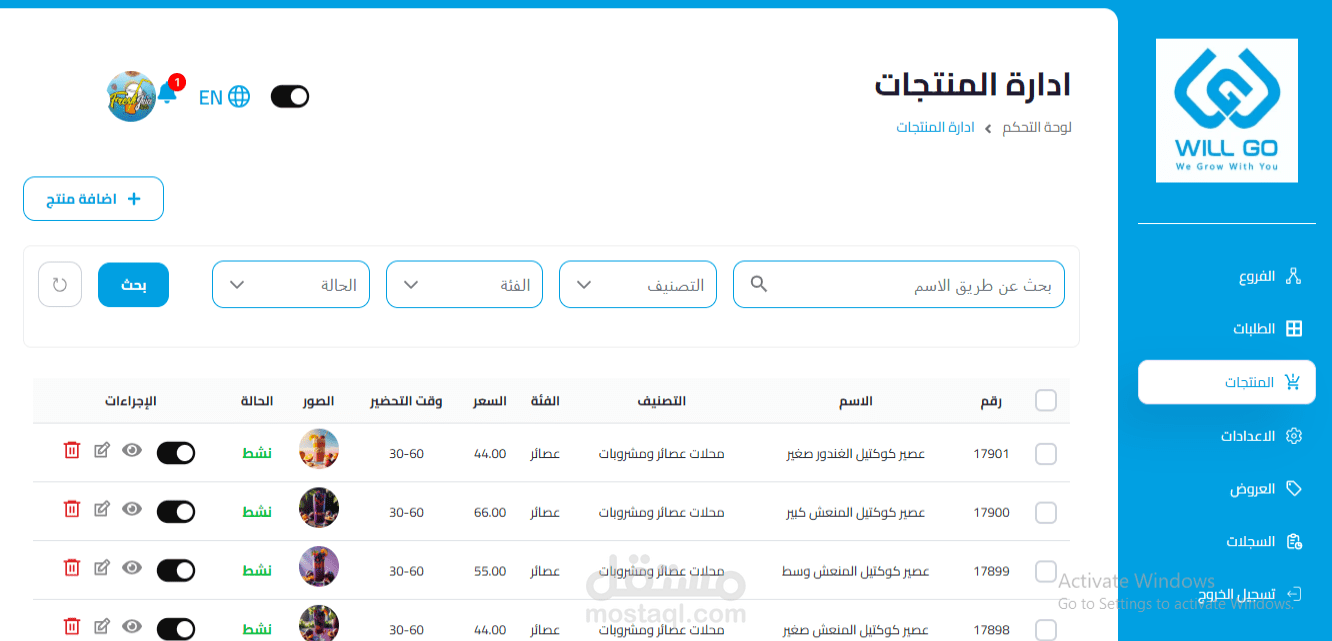Click the plus icon in اضافة منتج
The image size is (1332, 641).
tap(134, 199)
